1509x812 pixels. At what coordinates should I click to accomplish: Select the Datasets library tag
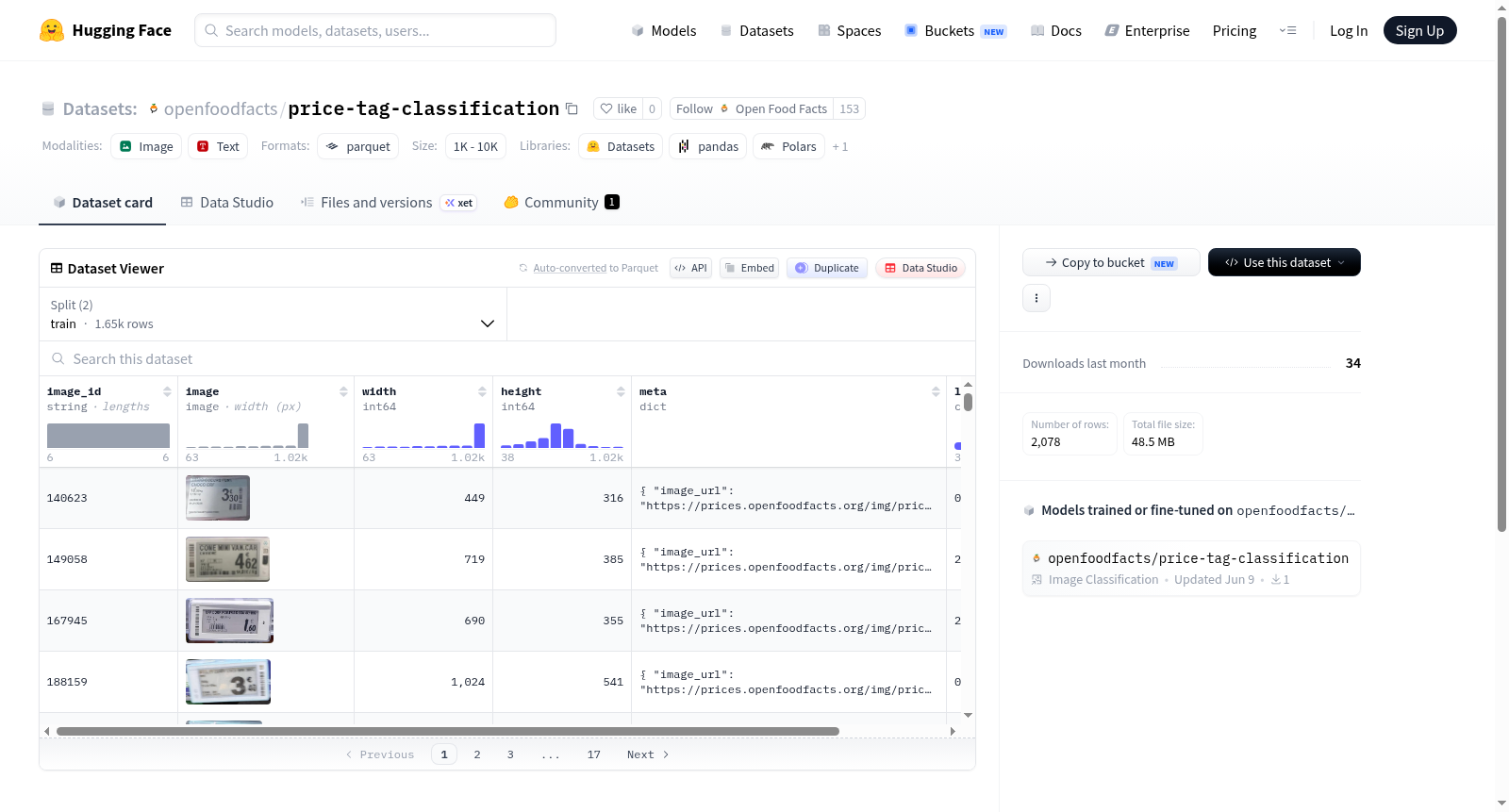coord(621,146)
